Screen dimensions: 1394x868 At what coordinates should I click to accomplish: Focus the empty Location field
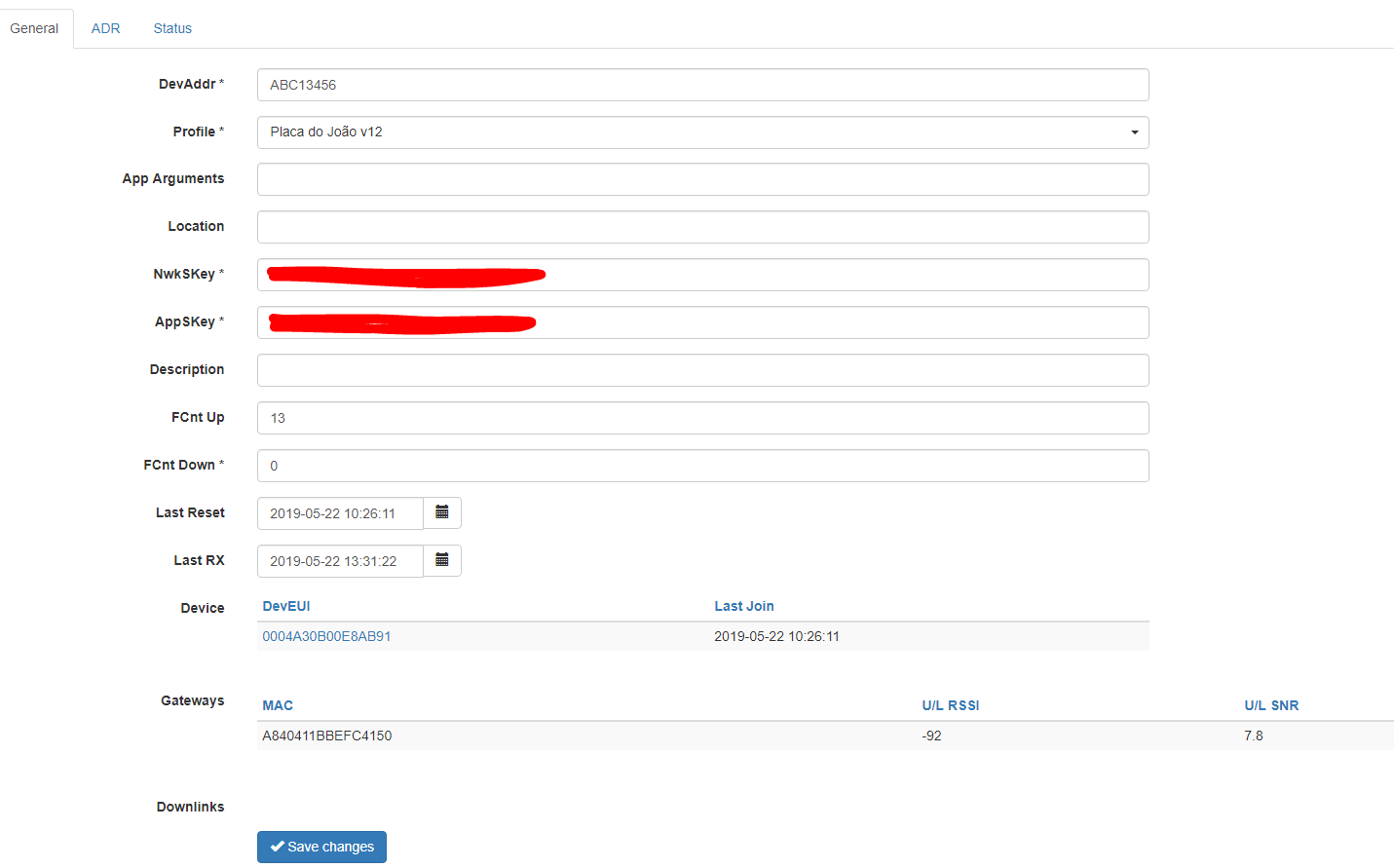pos(701,226)
